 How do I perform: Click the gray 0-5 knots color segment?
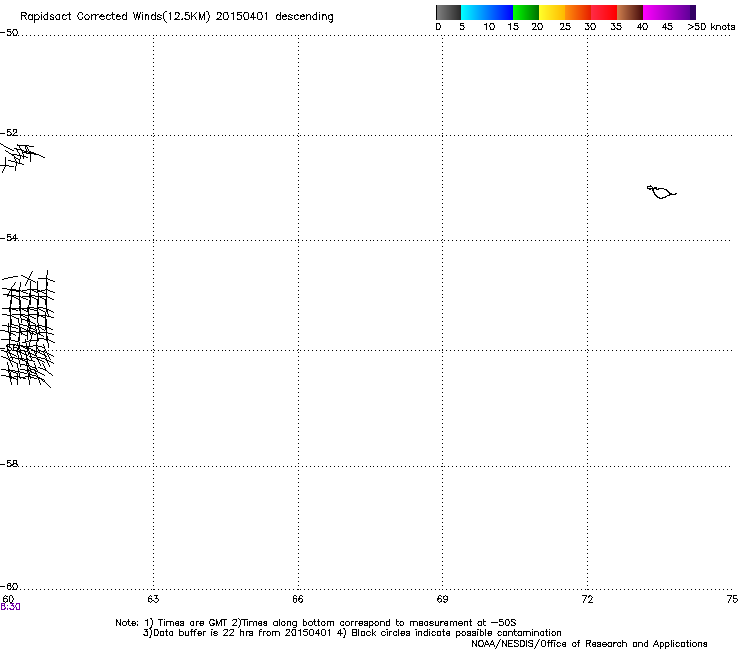coord(448,12)
